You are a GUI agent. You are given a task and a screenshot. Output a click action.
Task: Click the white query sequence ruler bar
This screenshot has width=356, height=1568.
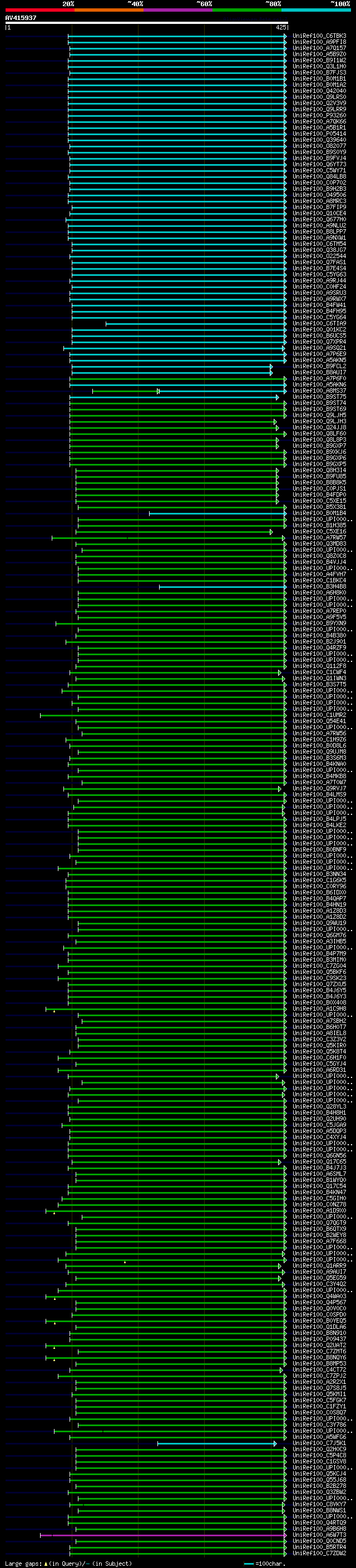point(147,22)
